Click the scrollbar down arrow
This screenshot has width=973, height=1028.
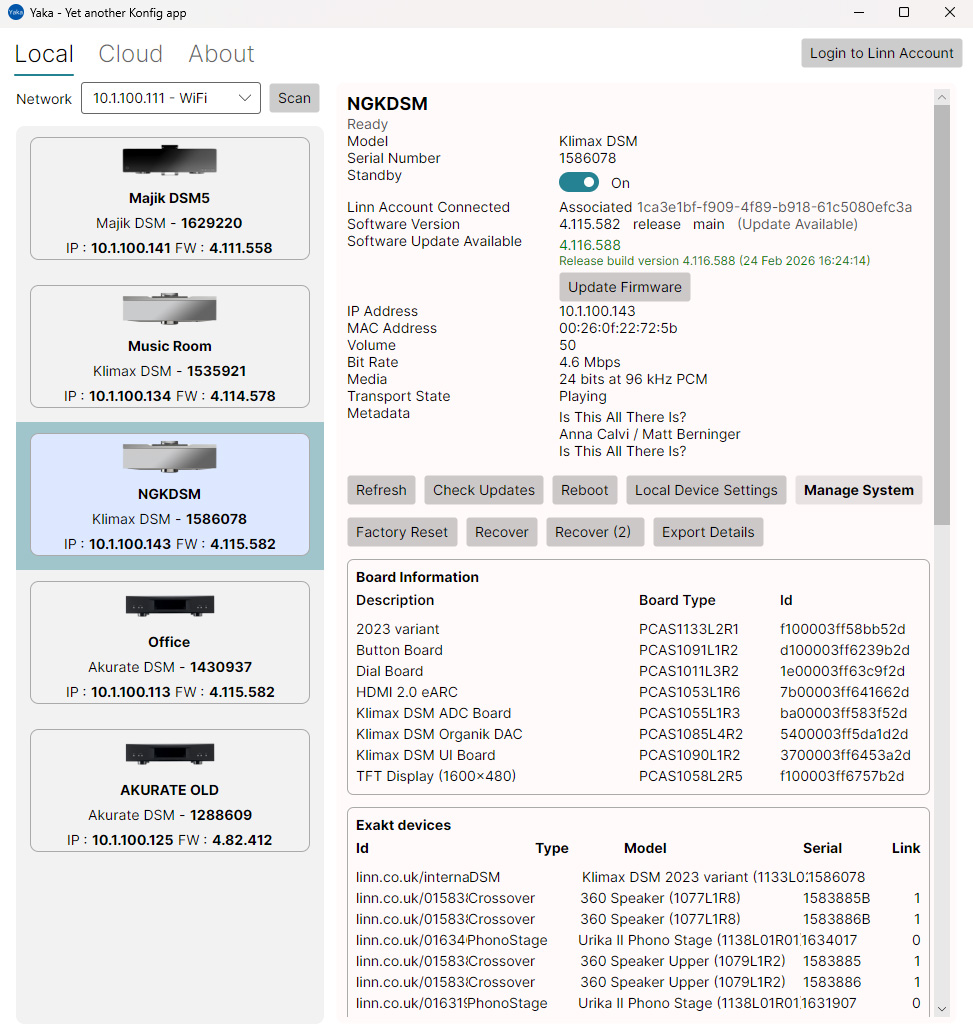(941, 1009)
